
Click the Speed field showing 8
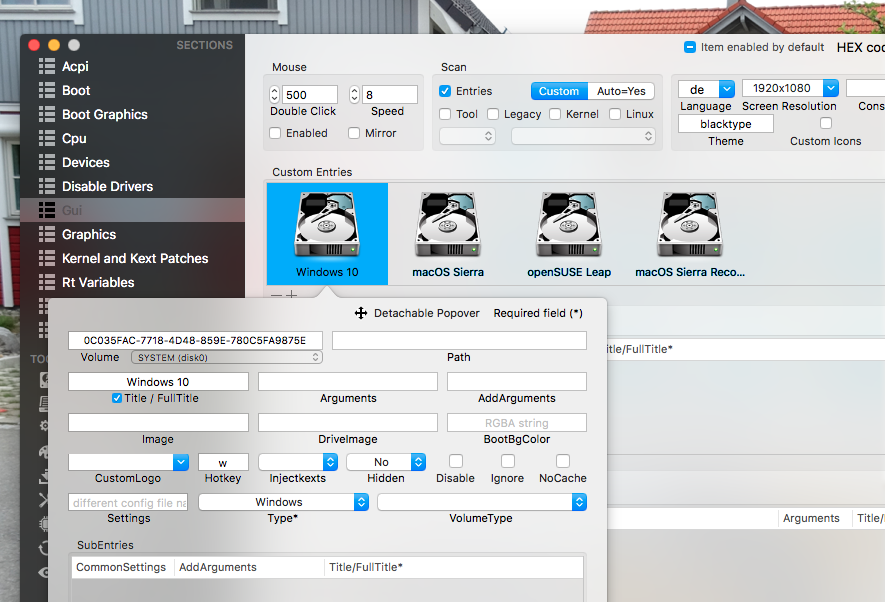tap(389, 94)
